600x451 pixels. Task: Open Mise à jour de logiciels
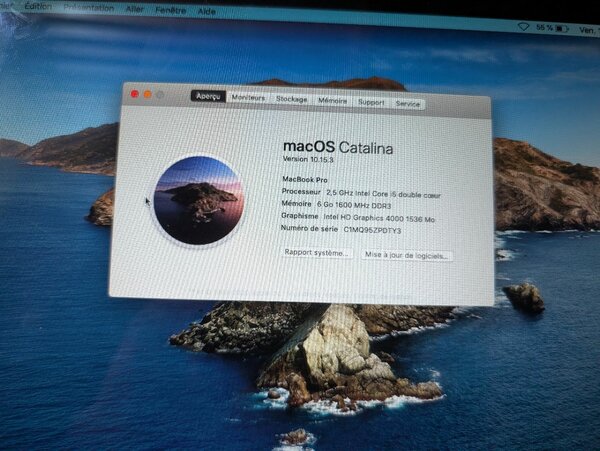406,255
